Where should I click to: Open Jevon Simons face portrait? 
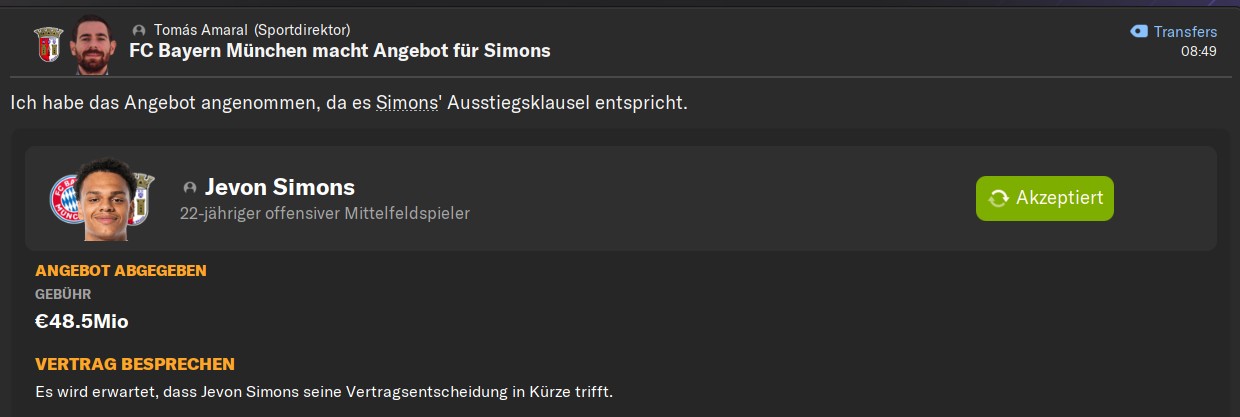pos(107,200)
